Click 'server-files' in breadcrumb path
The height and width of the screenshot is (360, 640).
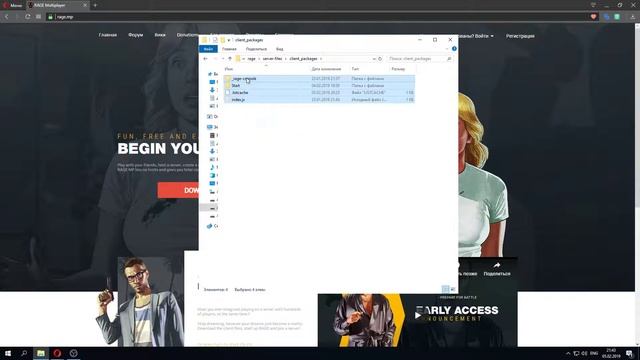273,59
